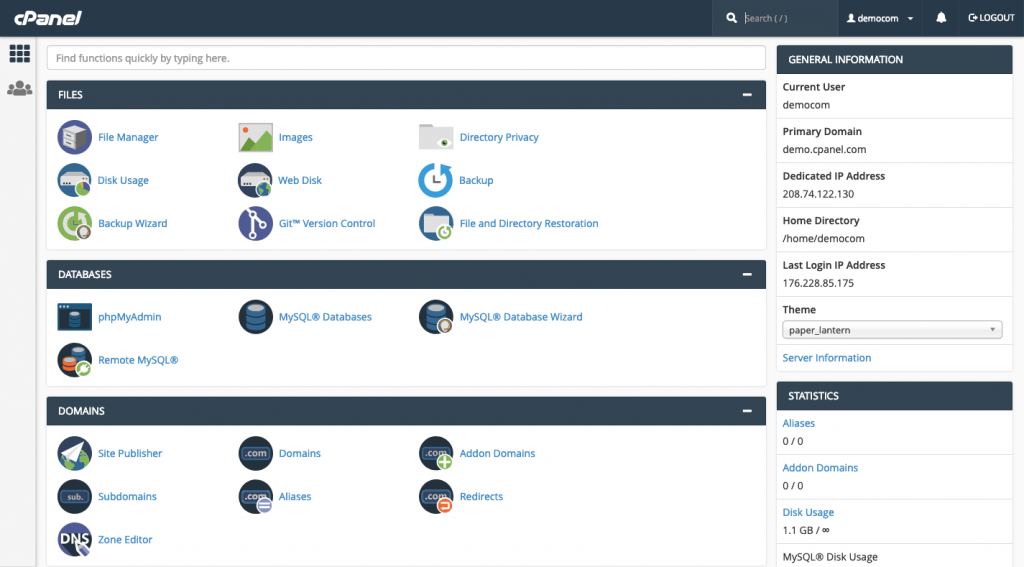Open the Redirects text link

(x=481, y=496)
